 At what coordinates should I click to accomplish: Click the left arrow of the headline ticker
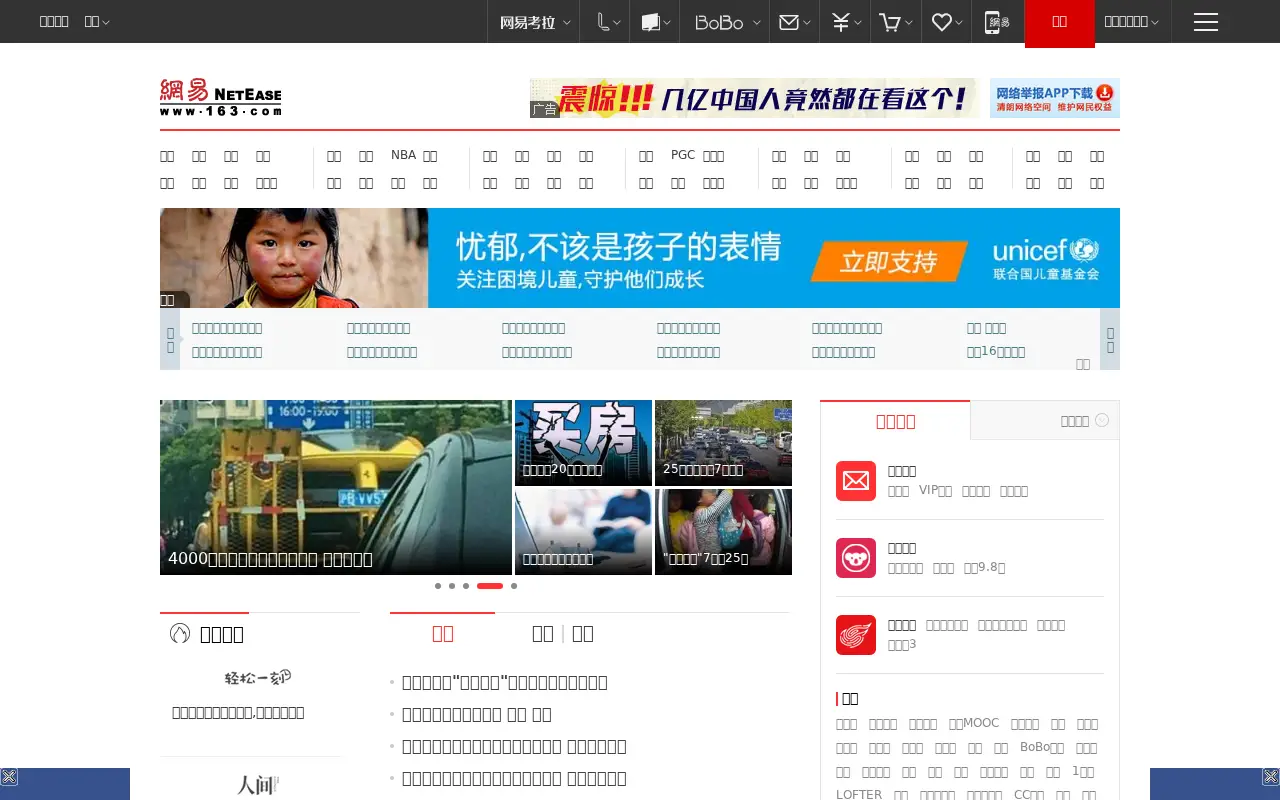pos(170,339)
